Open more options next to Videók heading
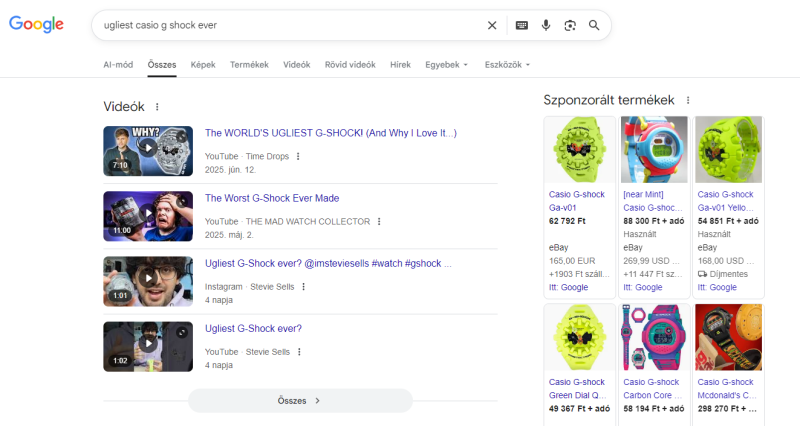Screen dimensions: 800x426 [157, 107]
